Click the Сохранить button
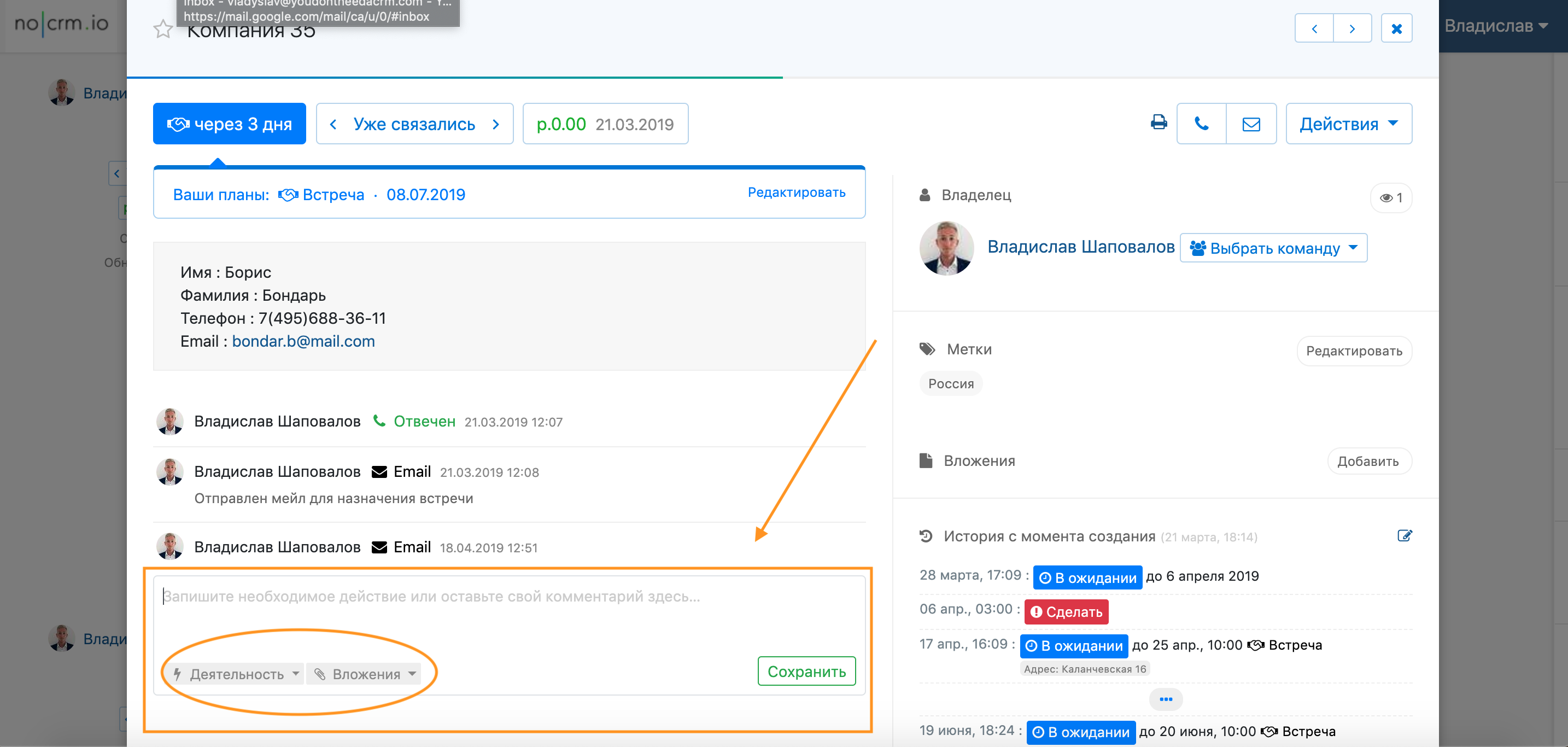Screen dimensions: 1568x747 [x=806, y=671]
